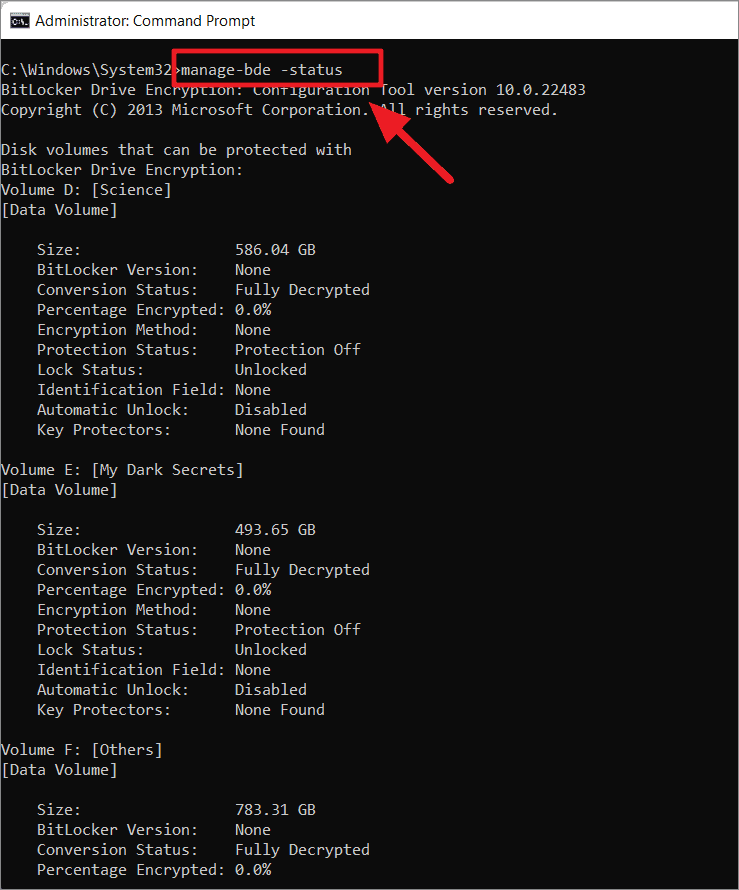Click Protection Off under Volume D
The width and height of the screenshot is (739, 890).
click(x=297, y=350)
